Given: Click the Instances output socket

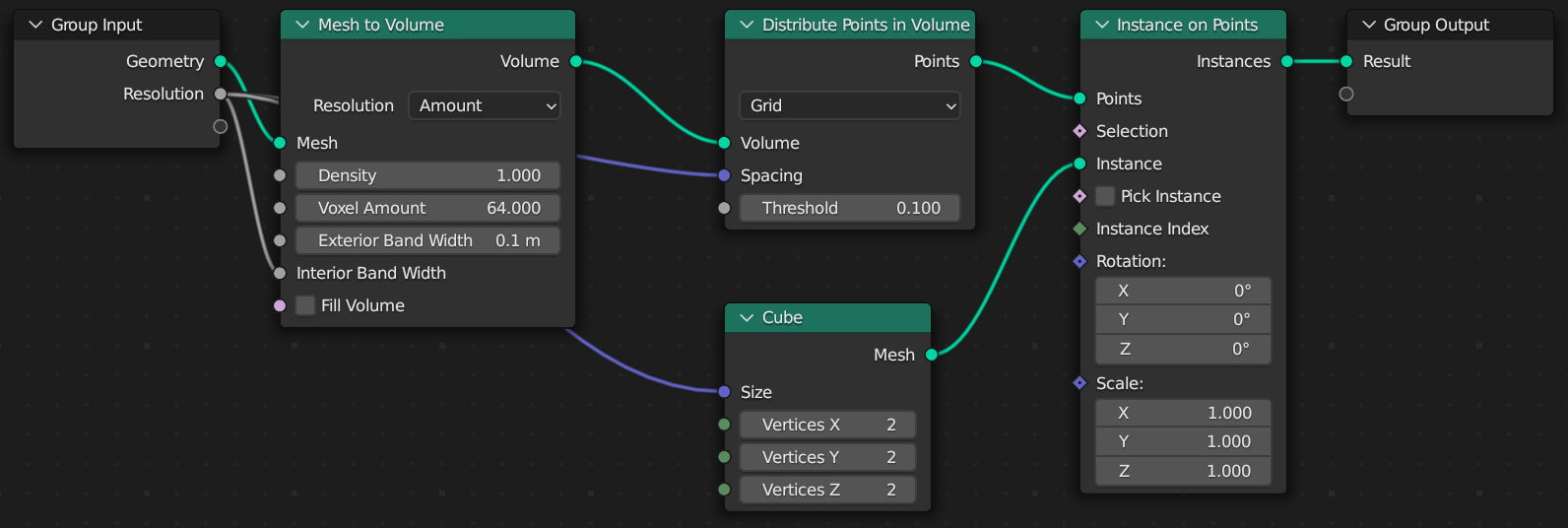Looking at the screenshot, I should [1287, 61].
